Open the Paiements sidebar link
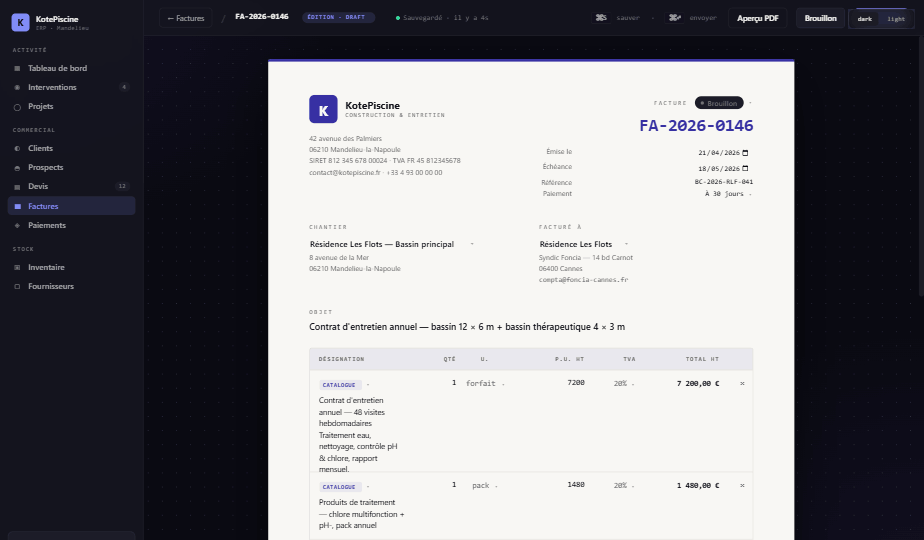The height and width of the screenshot is (540, 924). [71, 225]
